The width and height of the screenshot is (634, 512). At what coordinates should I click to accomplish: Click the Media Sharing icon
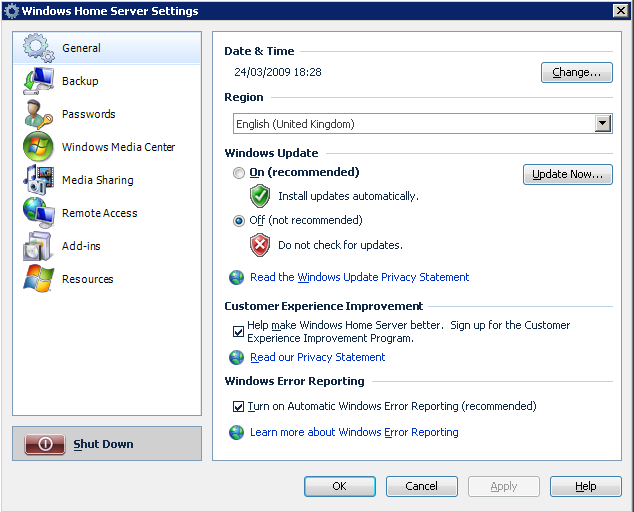38,180
